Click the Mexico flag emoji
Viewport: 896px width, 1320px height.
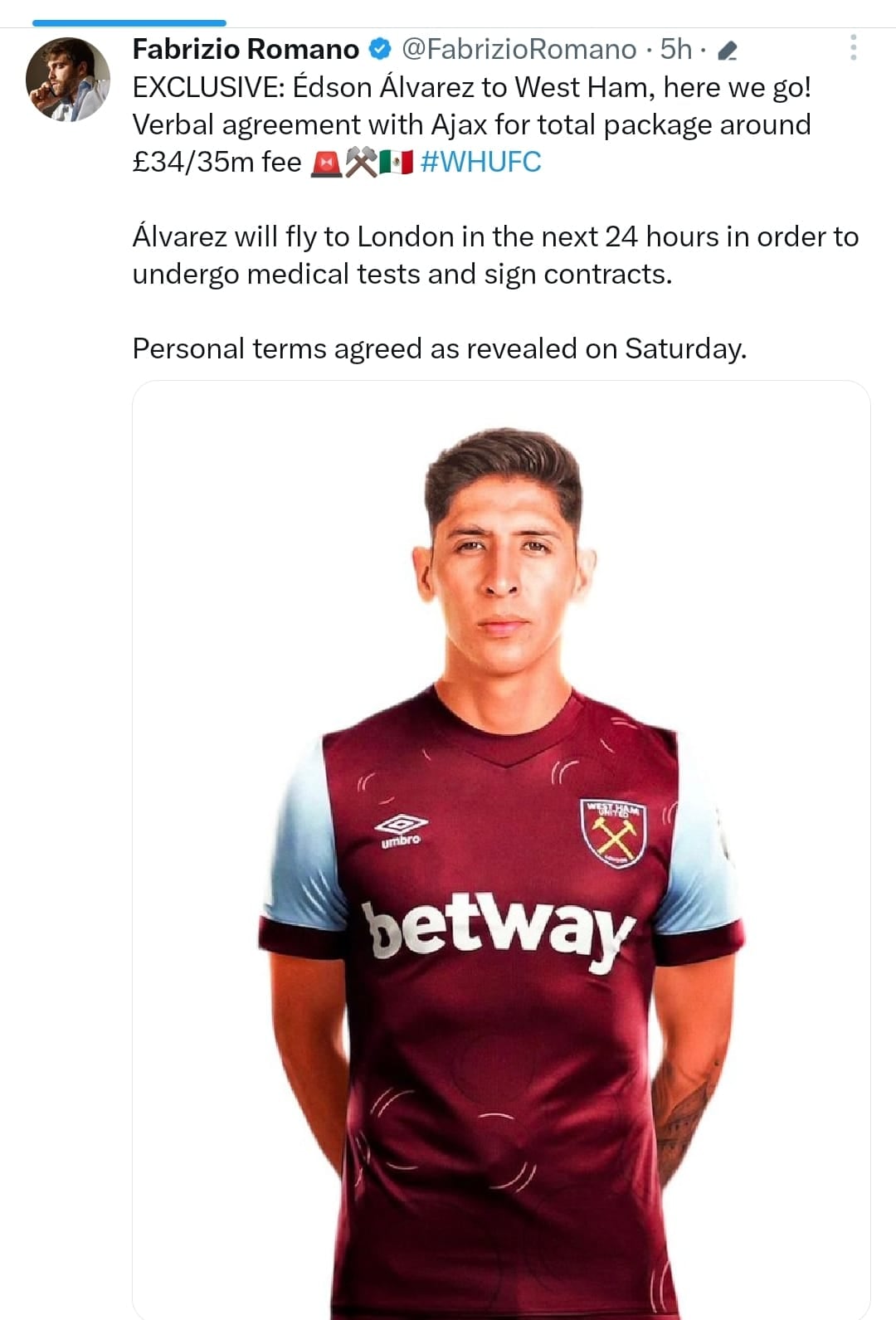pyautogui.click(x=397, y=163)
